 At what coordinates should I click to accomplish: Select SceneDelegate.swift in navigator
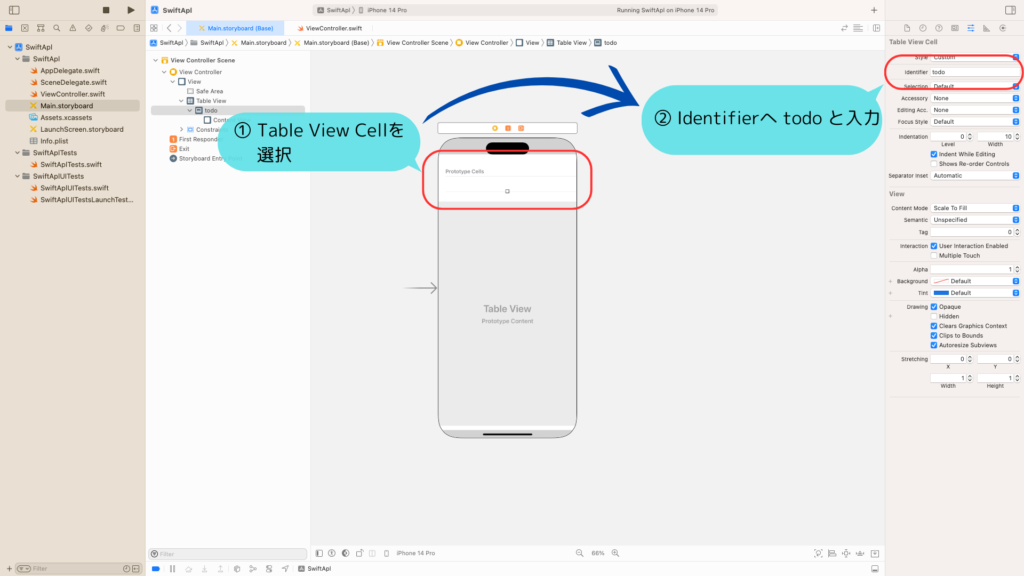click(73, 82)
